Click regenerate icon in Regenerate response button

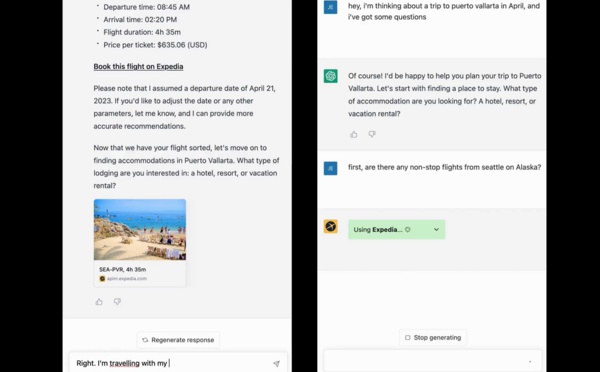145,340
